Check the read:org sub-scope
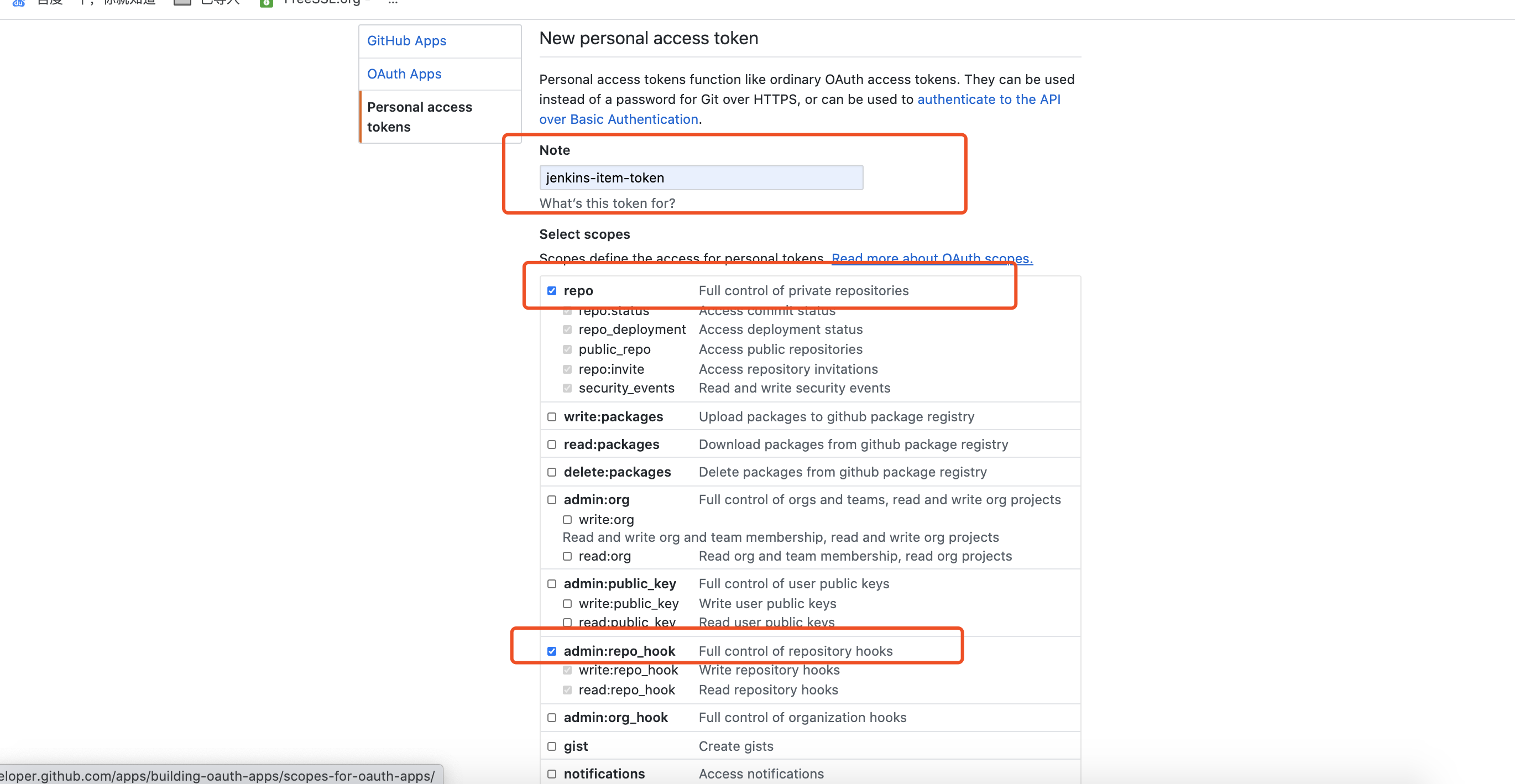Image resolution: width=1515 pixels, height=784 pixels. (x=567, y=556)
